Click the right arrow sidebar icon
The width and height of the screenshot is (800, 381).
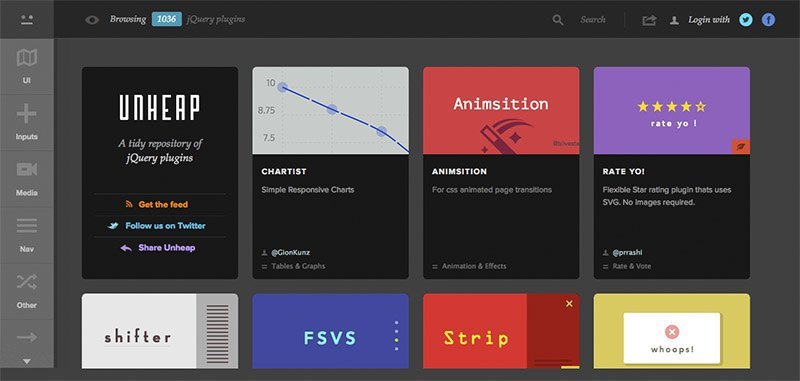click(27, 337)
